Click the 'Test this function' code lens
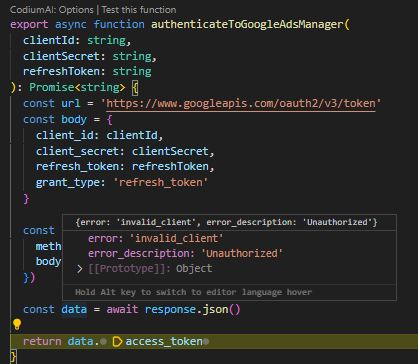The image size is (418, 364). point(139,10)
